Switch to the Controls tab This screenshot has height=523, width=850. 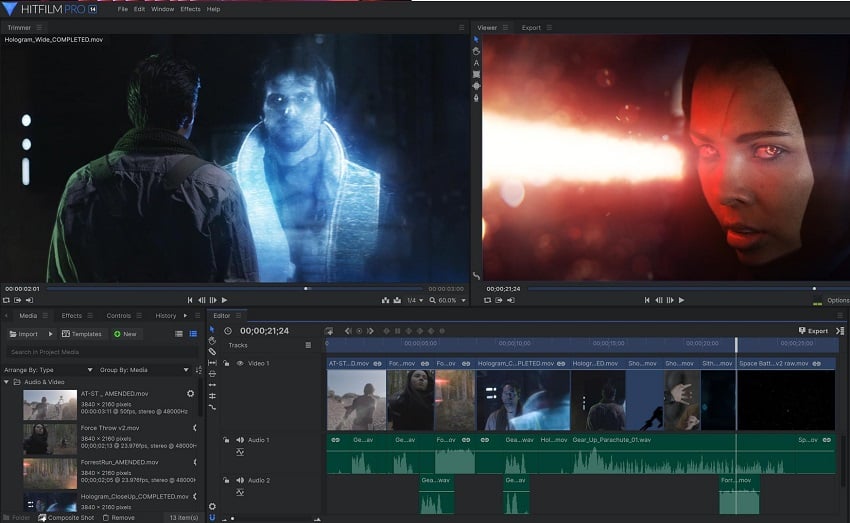[119, 315]
